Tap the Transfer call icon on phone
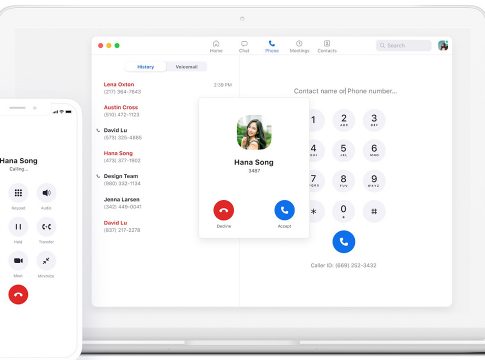Image resolution: width=485 pixels, height=360 pixels. pos(46,227)
